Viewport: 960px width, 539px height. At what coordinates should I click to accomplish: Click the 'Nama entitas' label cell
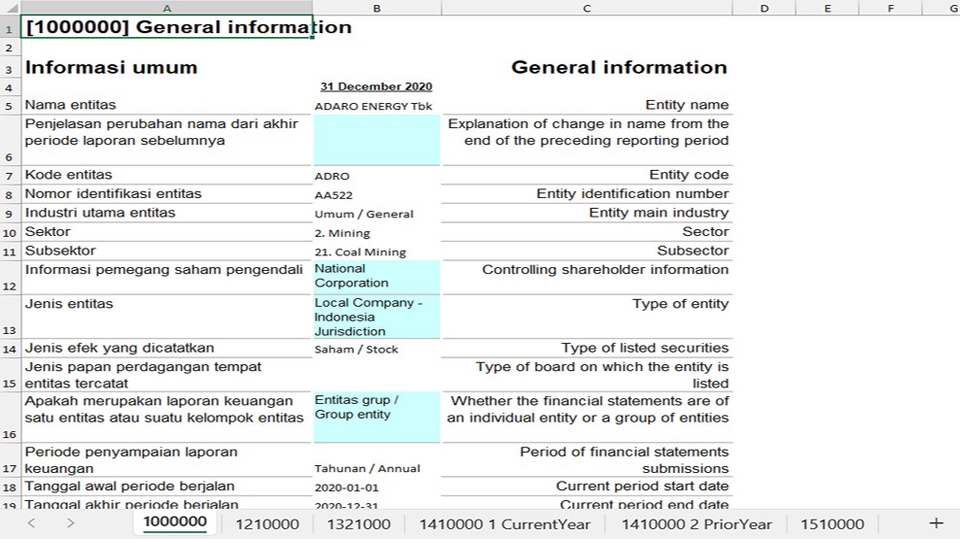167,105
